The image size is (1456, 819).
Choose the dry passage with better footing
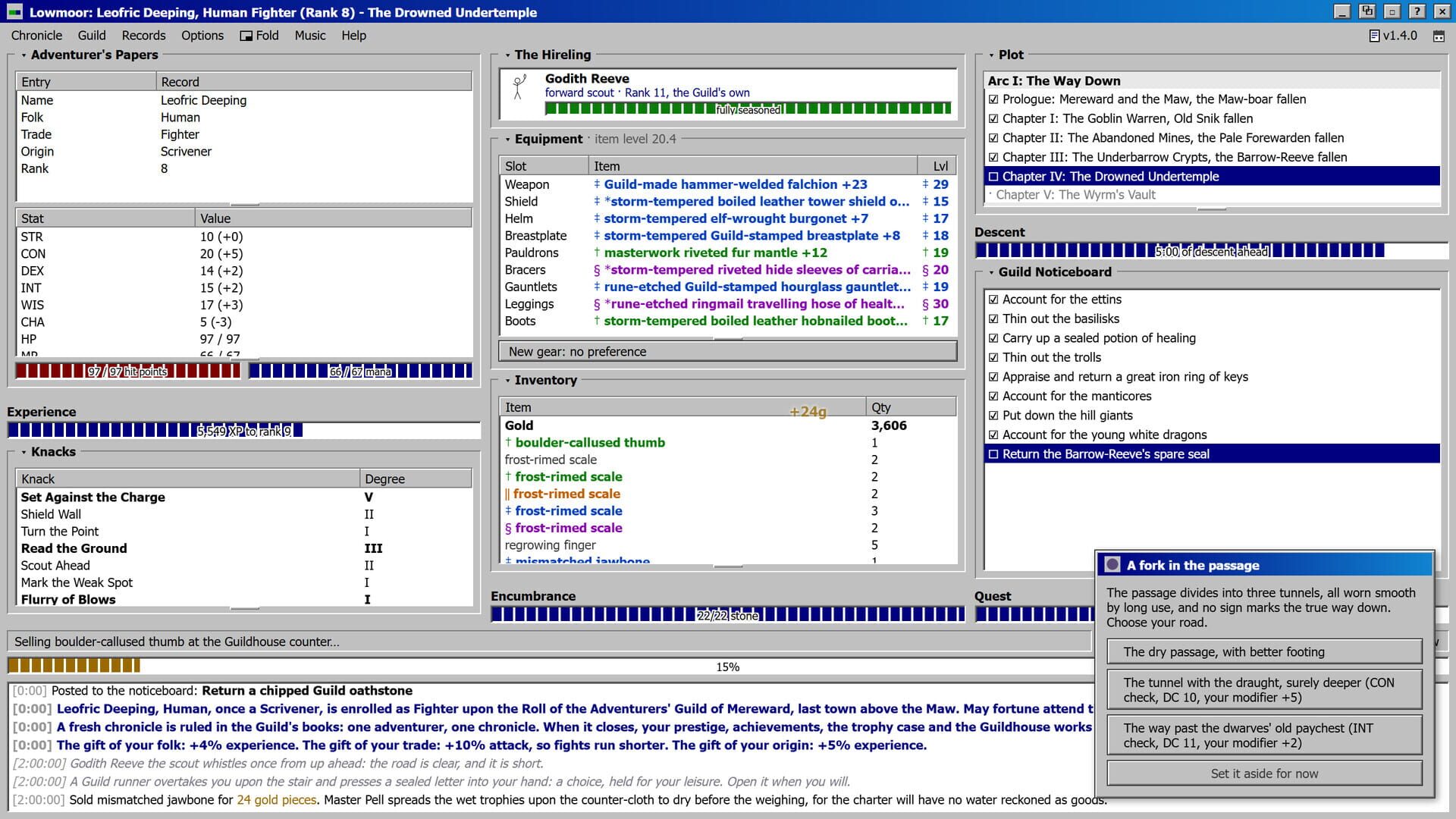pyautogui.click(x=1264, y=652)
